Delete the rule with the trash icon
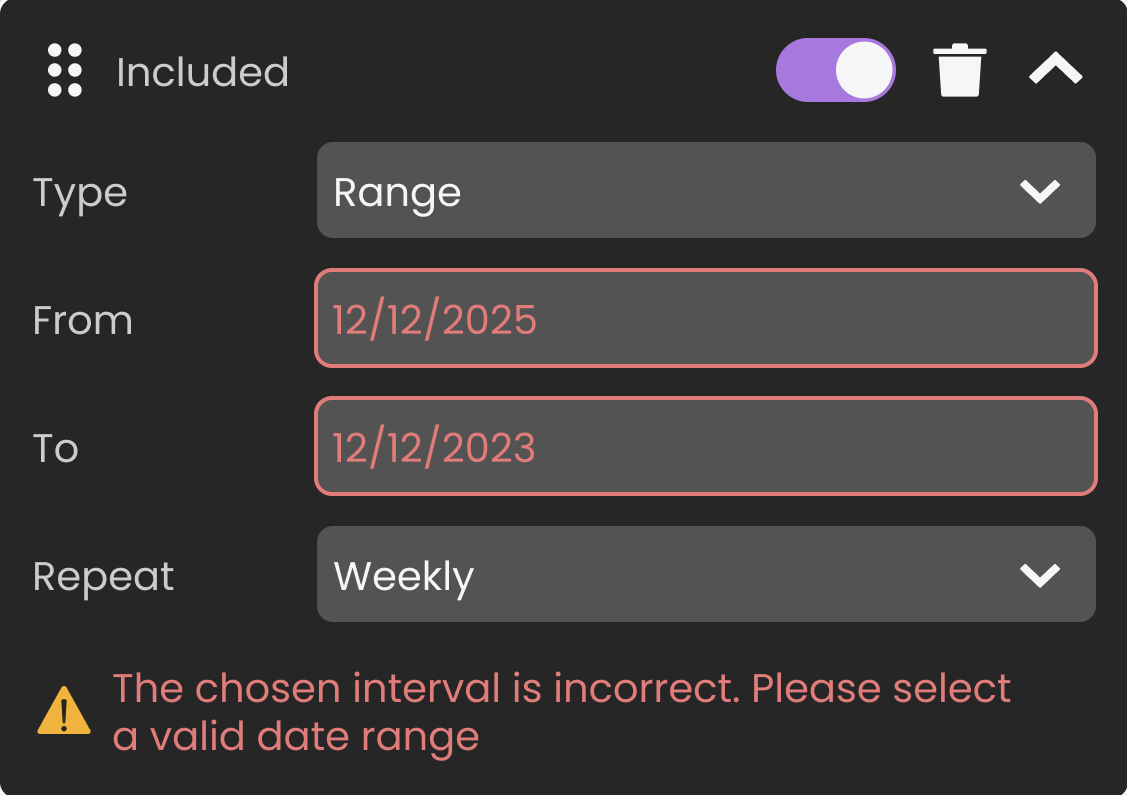This screenshot has width=1127, height=795. pyautogui.click(x=960, y=71)
